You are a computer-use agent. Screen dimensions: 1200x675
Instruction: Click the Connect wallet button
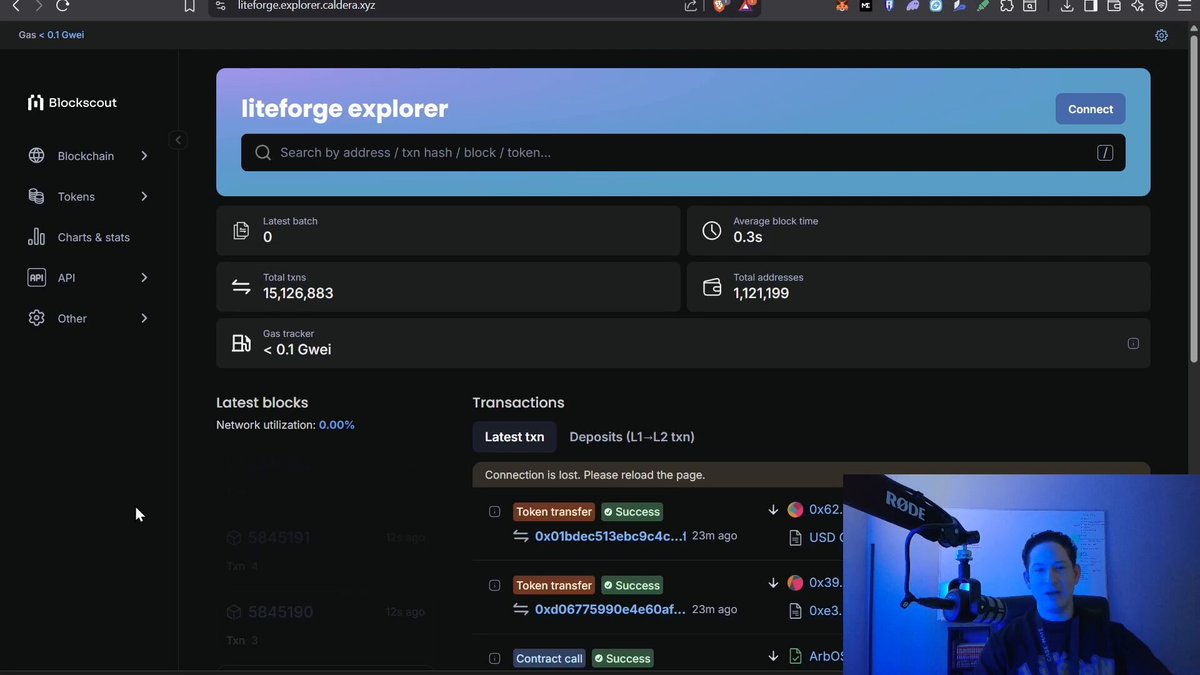coord(1090,109)
